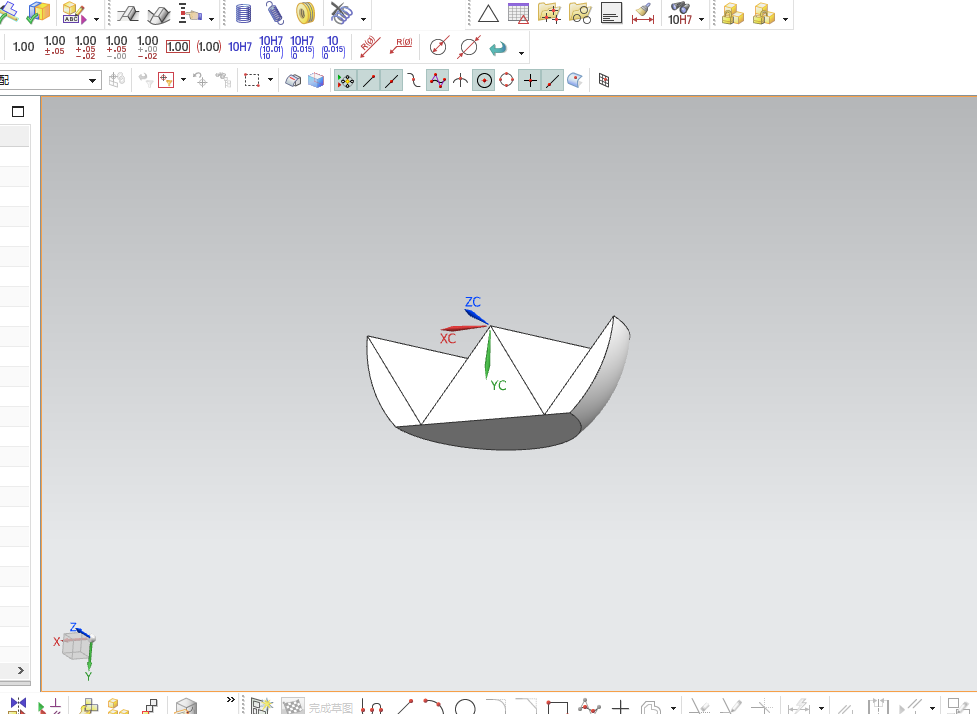Choose the 10 (0.015/0) fit tolerance style

tap(333, 47)
